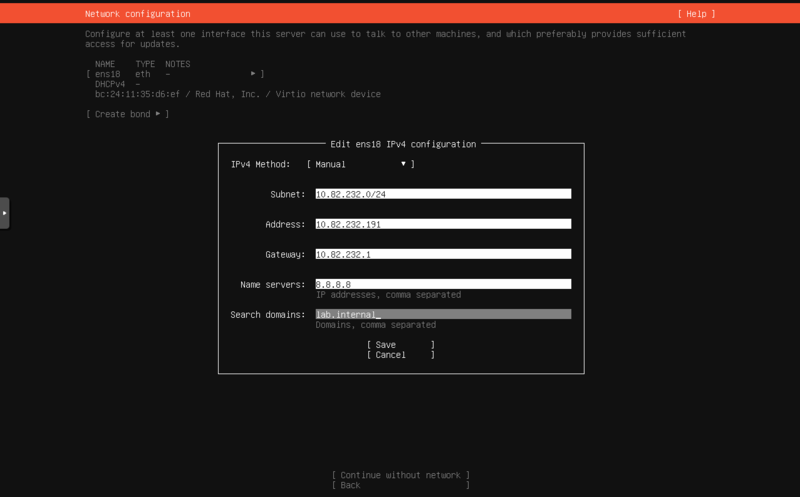
Task: Select the ens18 network interface entry
Action: [175, 74]
